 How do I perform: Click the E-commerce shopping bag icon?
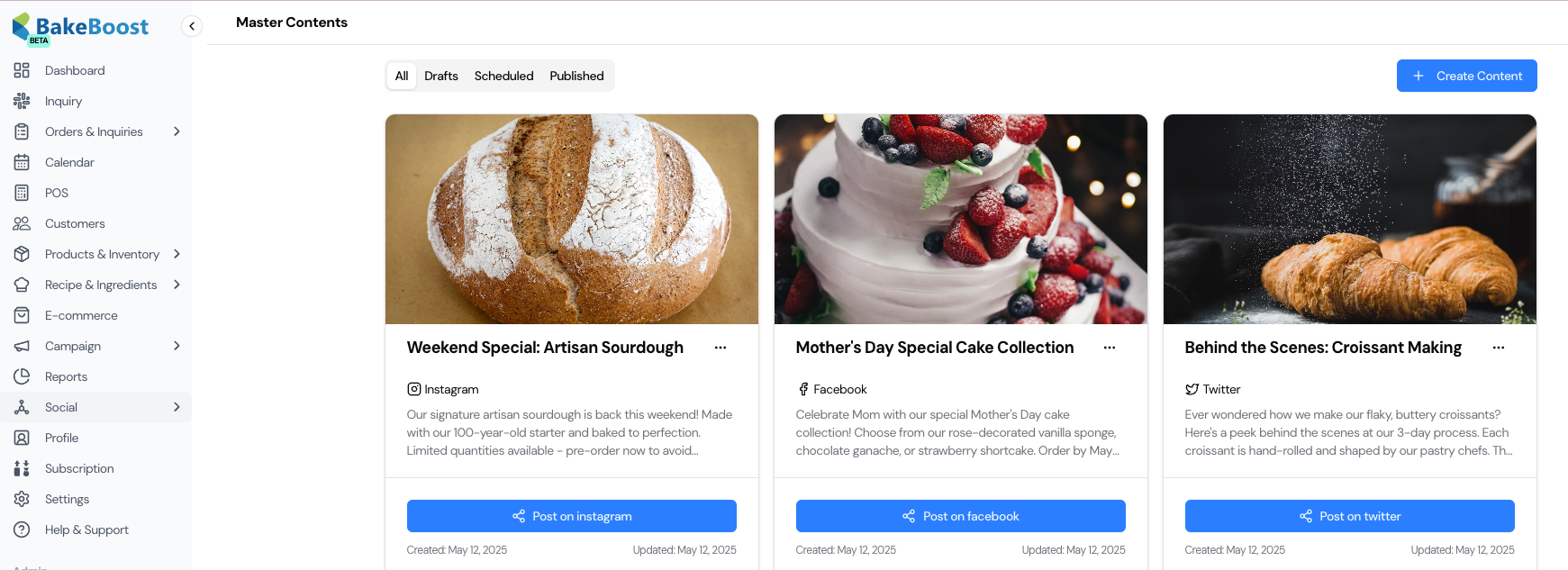[x=22, y=315]
